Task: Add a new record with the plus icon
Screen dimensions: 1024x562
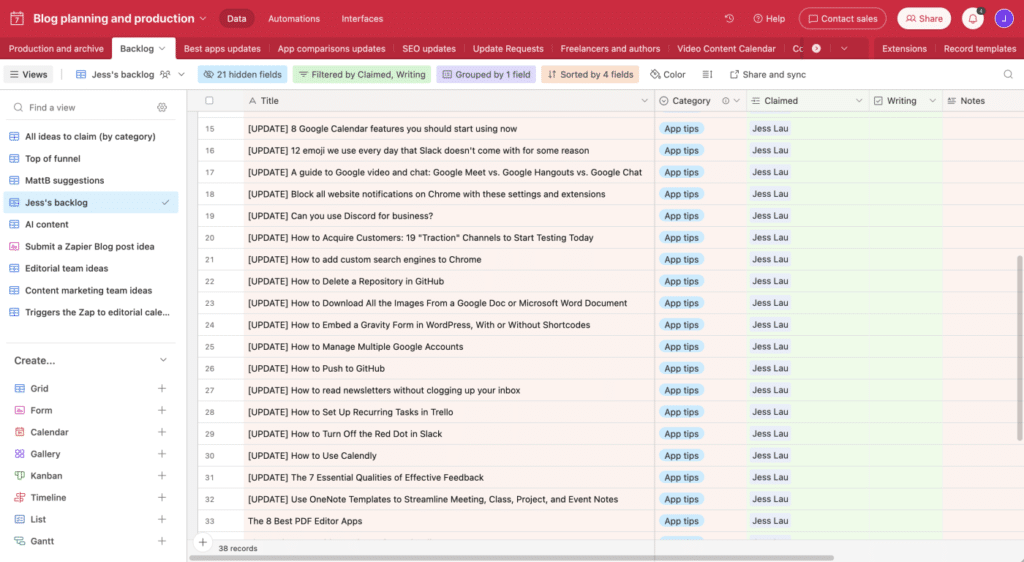Action: [x=202, y=542]
